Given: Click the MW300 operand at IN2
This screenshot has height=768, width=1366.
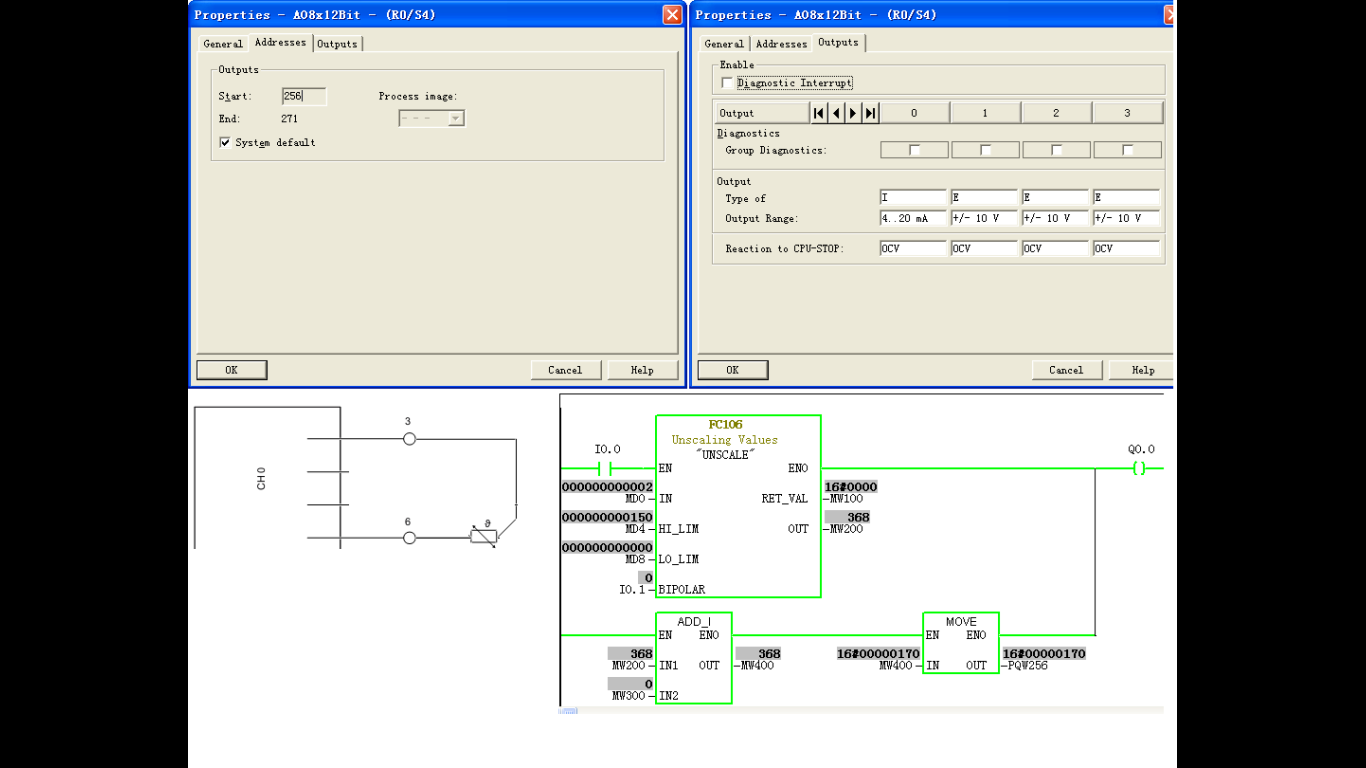Looking at the screenshot, I should point(629,695).
